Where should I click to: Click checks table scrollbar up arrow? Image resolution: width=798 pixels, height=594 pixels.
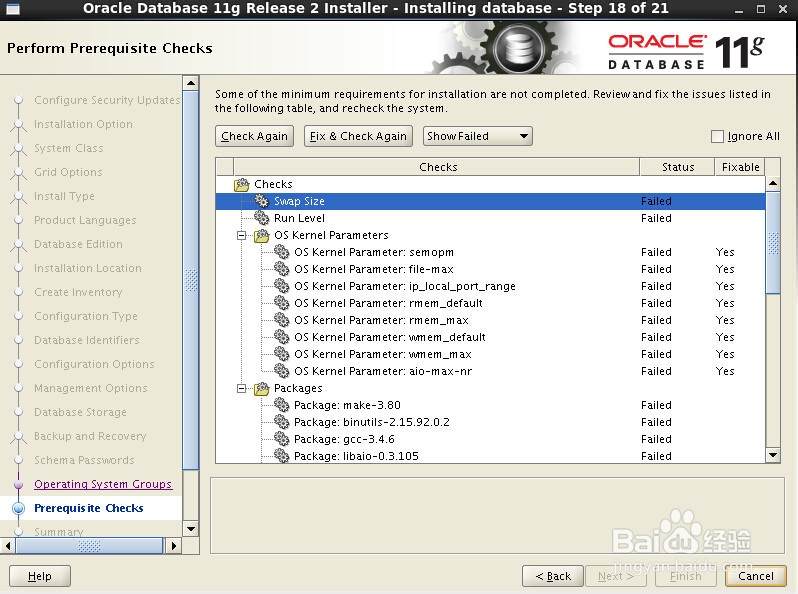coord(773,183)
